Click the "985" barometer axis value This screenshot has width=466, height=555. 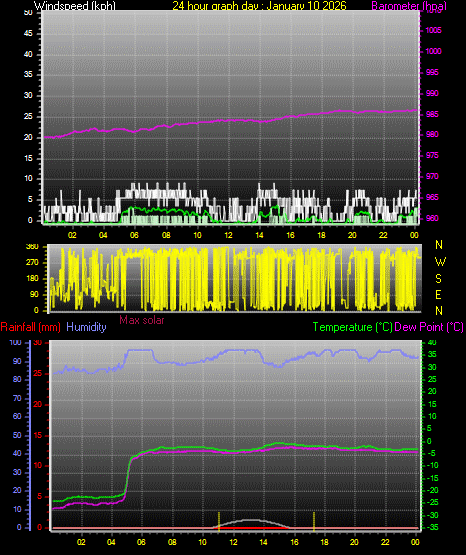pos(432,114)
